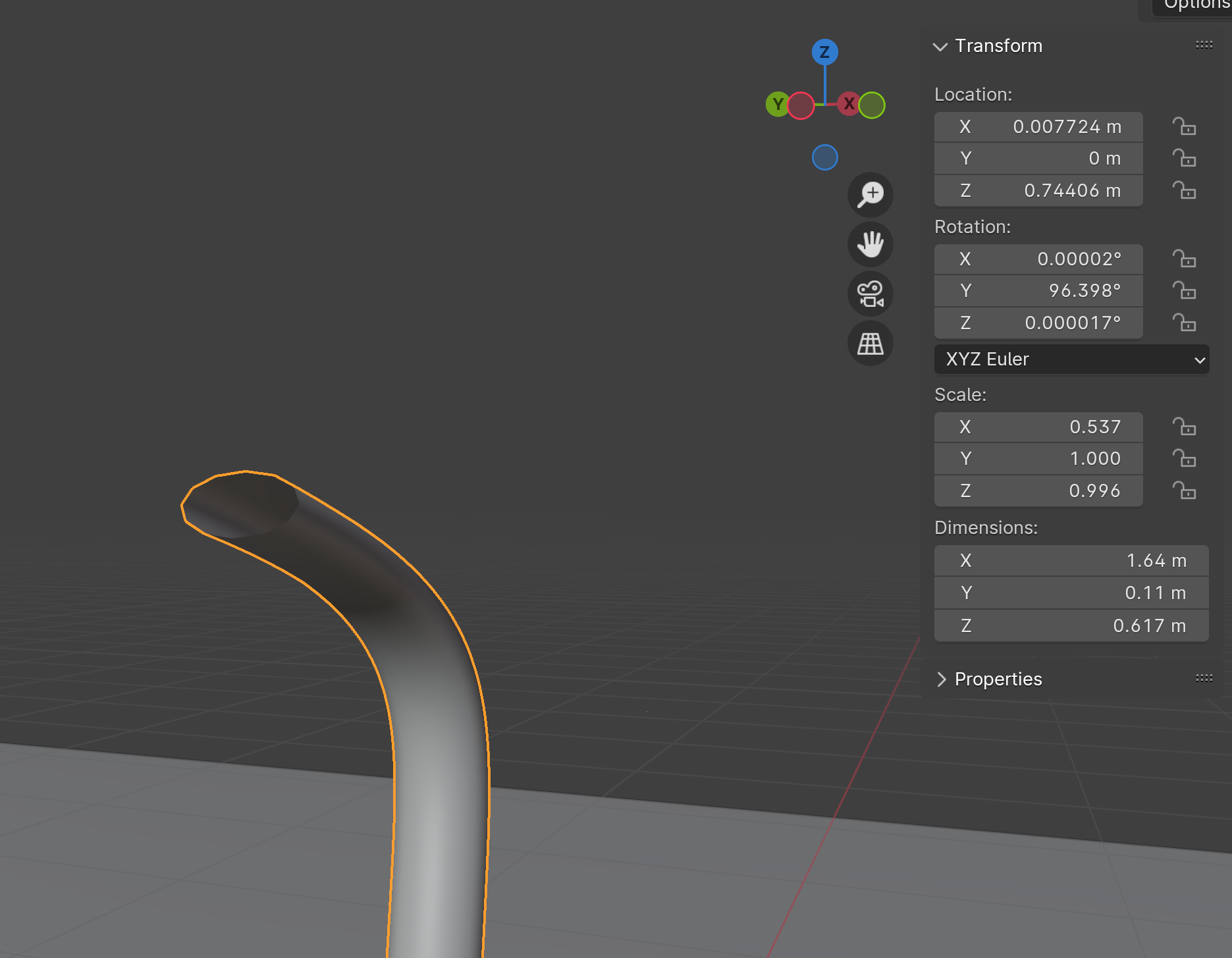
Task: Lock Scale X with padlock icon
Action: pos(1184,427)
